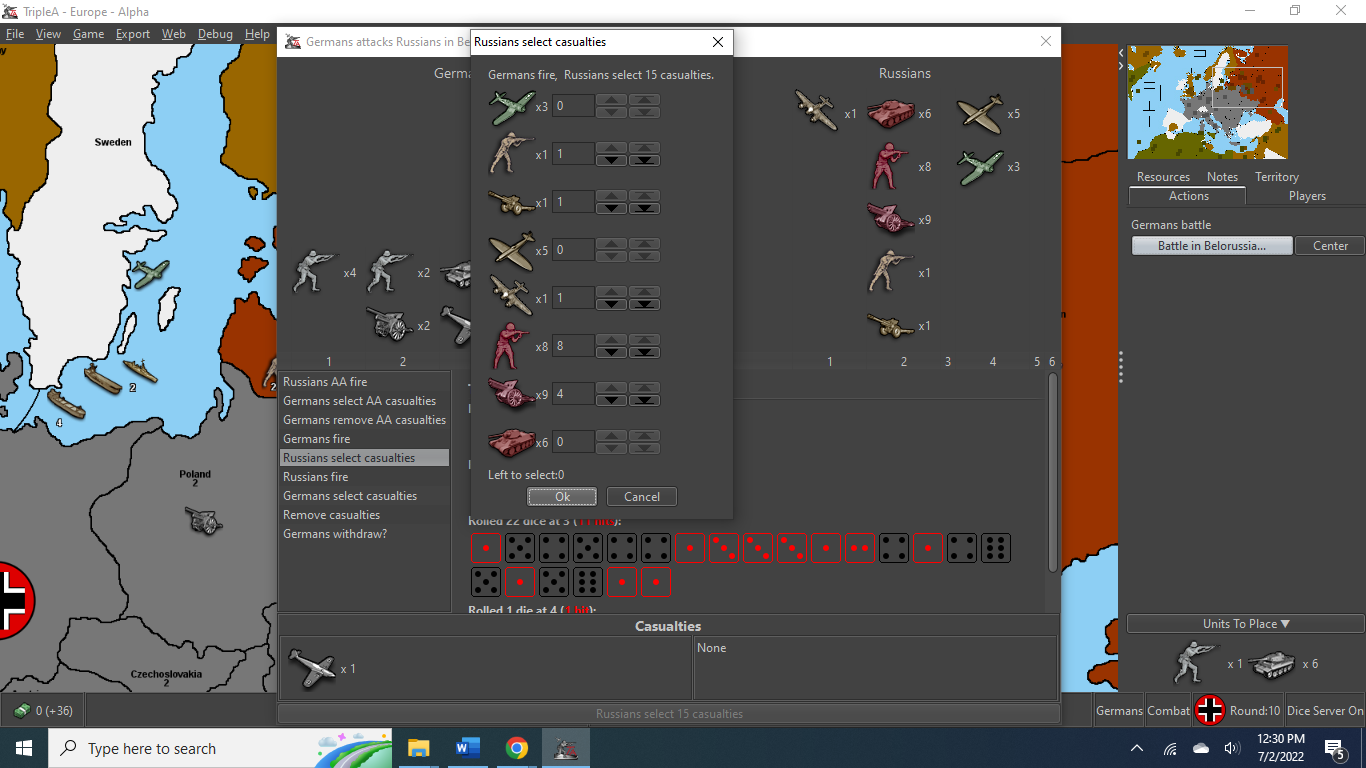
Task: Close the Russians select casualties dialog
Action: click(717, 42)
